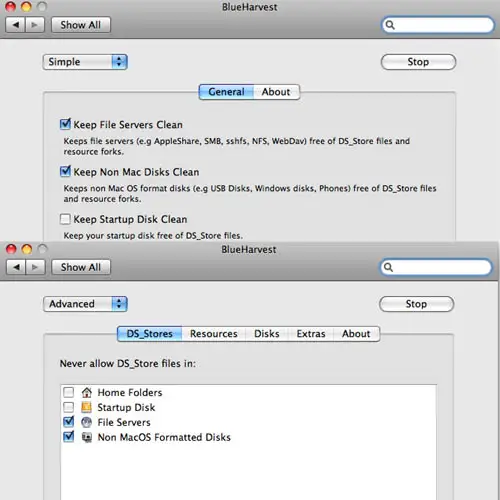Check the Home Folders checkbox
This screenshot has height=500, width=500.
(x=69, y=392)
